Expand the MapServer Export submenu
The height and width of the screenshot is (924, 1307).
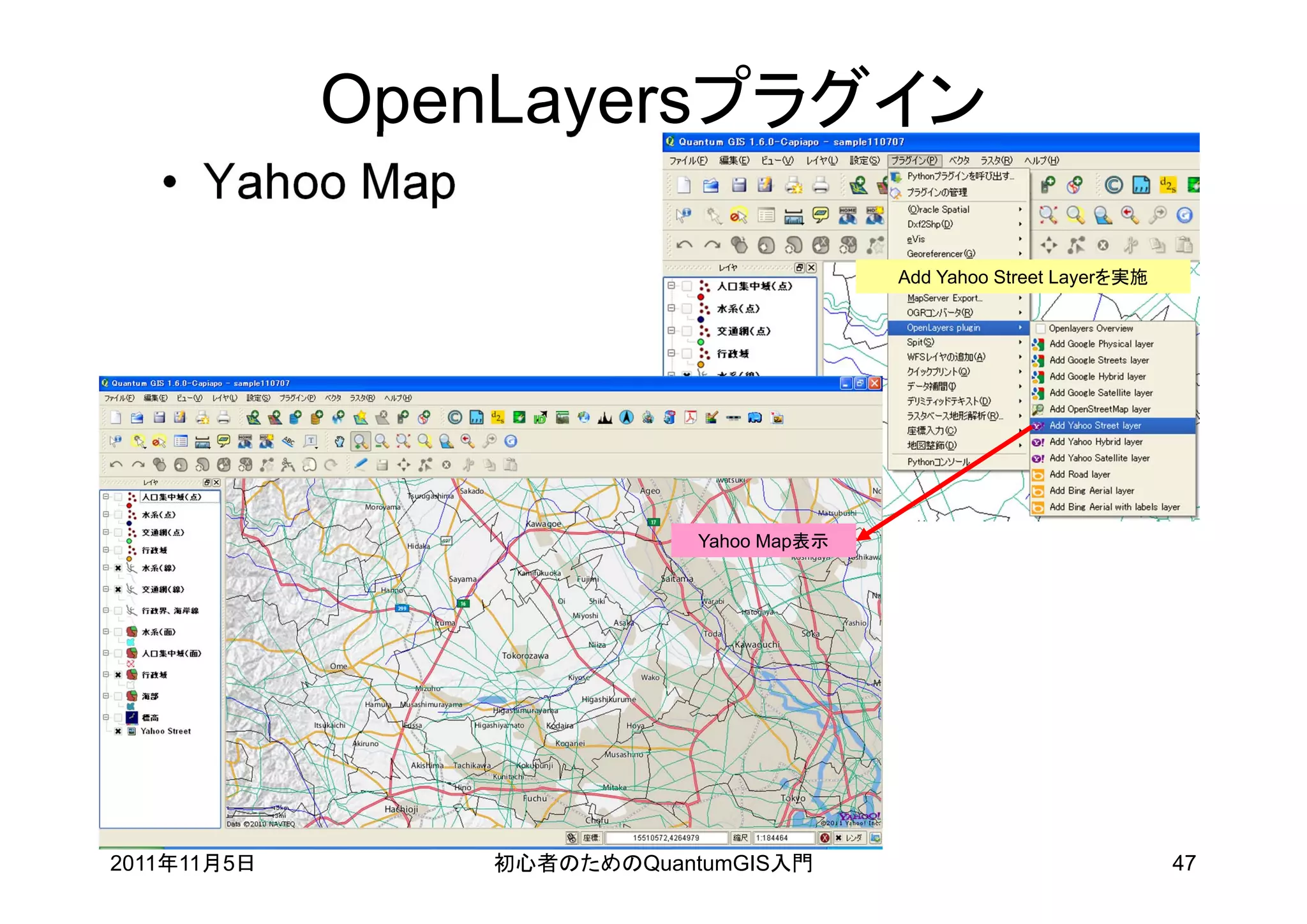(x=959, y=298)
